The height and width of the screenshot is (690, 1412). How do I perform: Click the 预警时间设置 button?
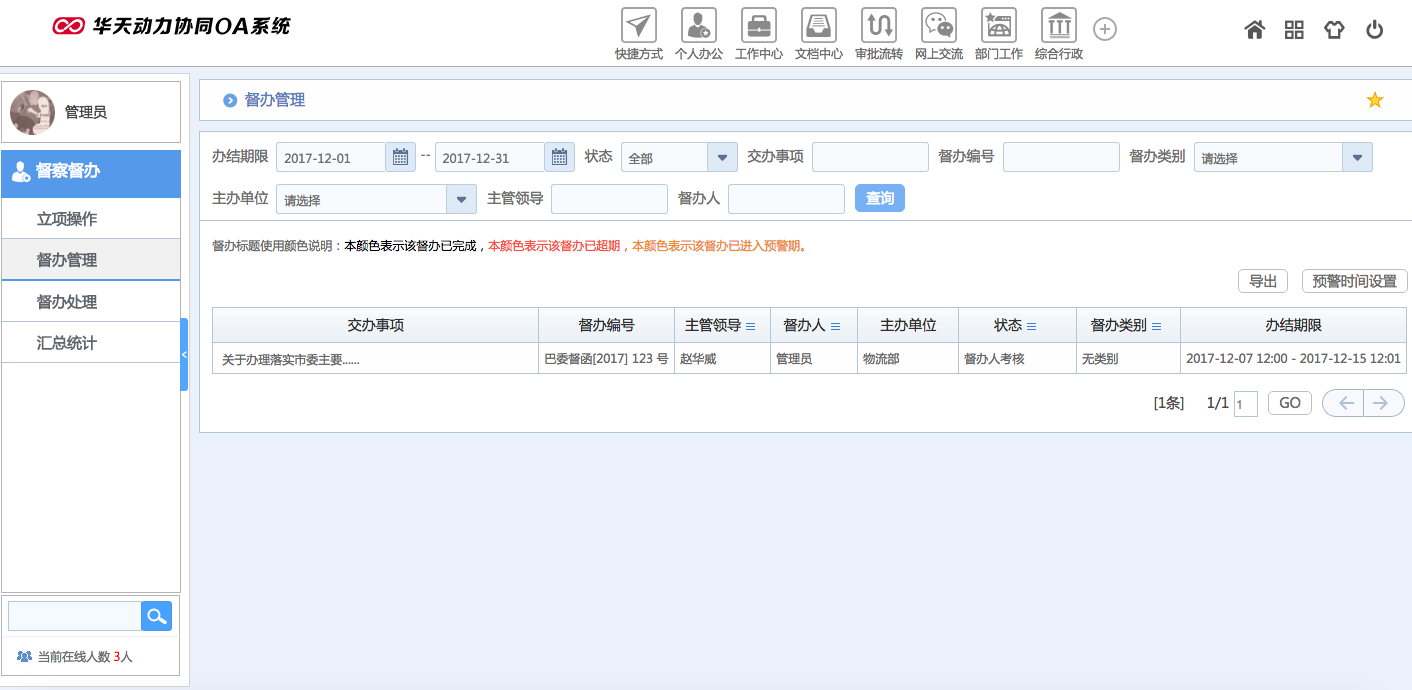pyautogui.click(x=1354, y=281)
